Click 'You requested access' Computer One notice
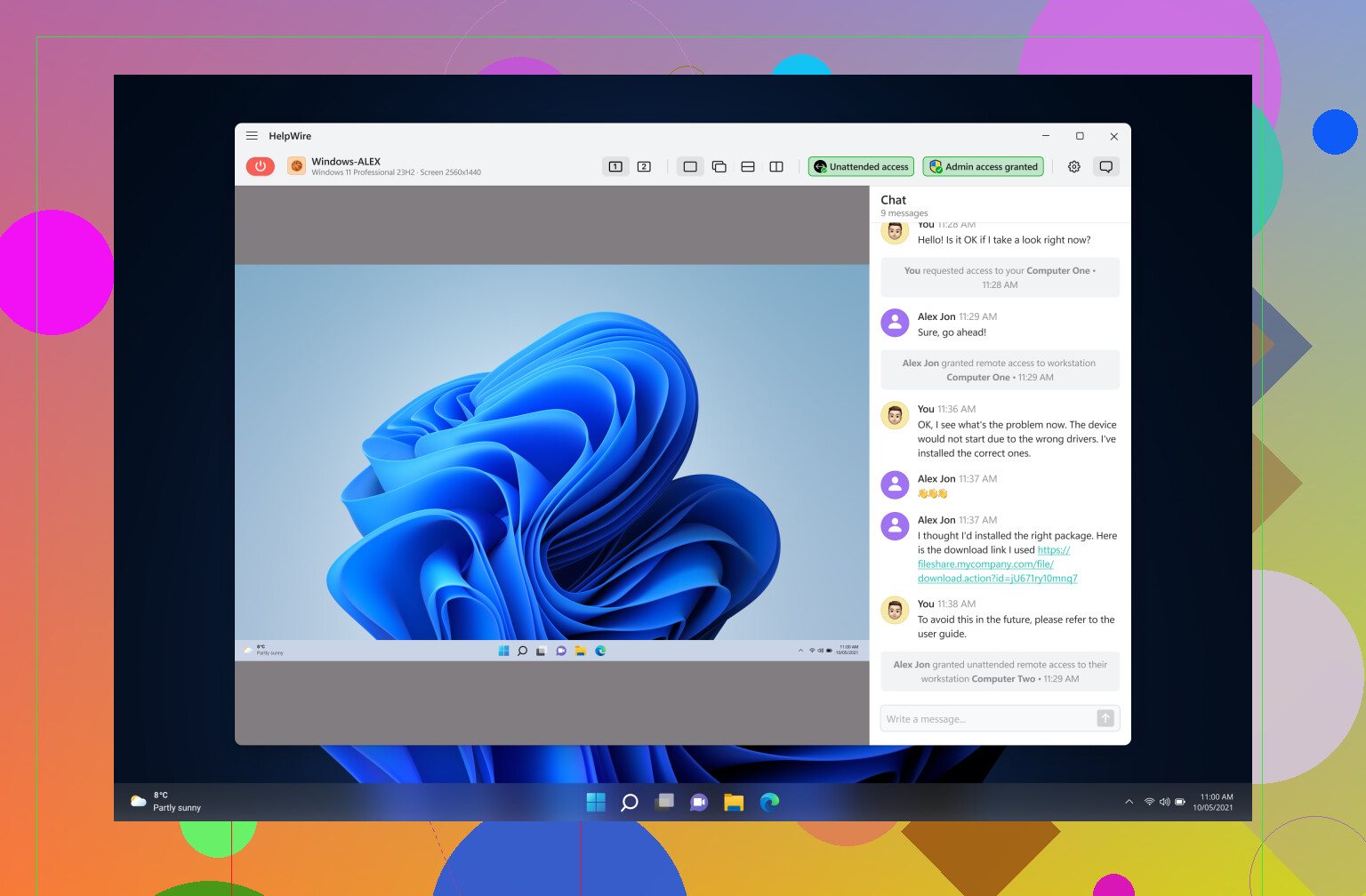 pos(1000,277)
